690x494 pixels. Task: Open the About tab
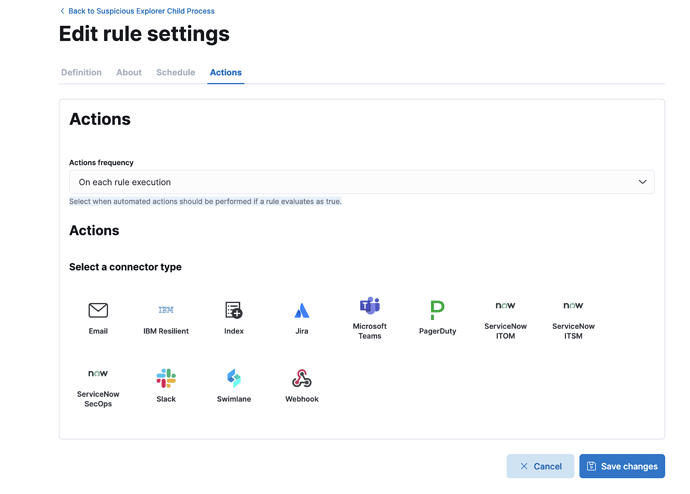point(129,73)
